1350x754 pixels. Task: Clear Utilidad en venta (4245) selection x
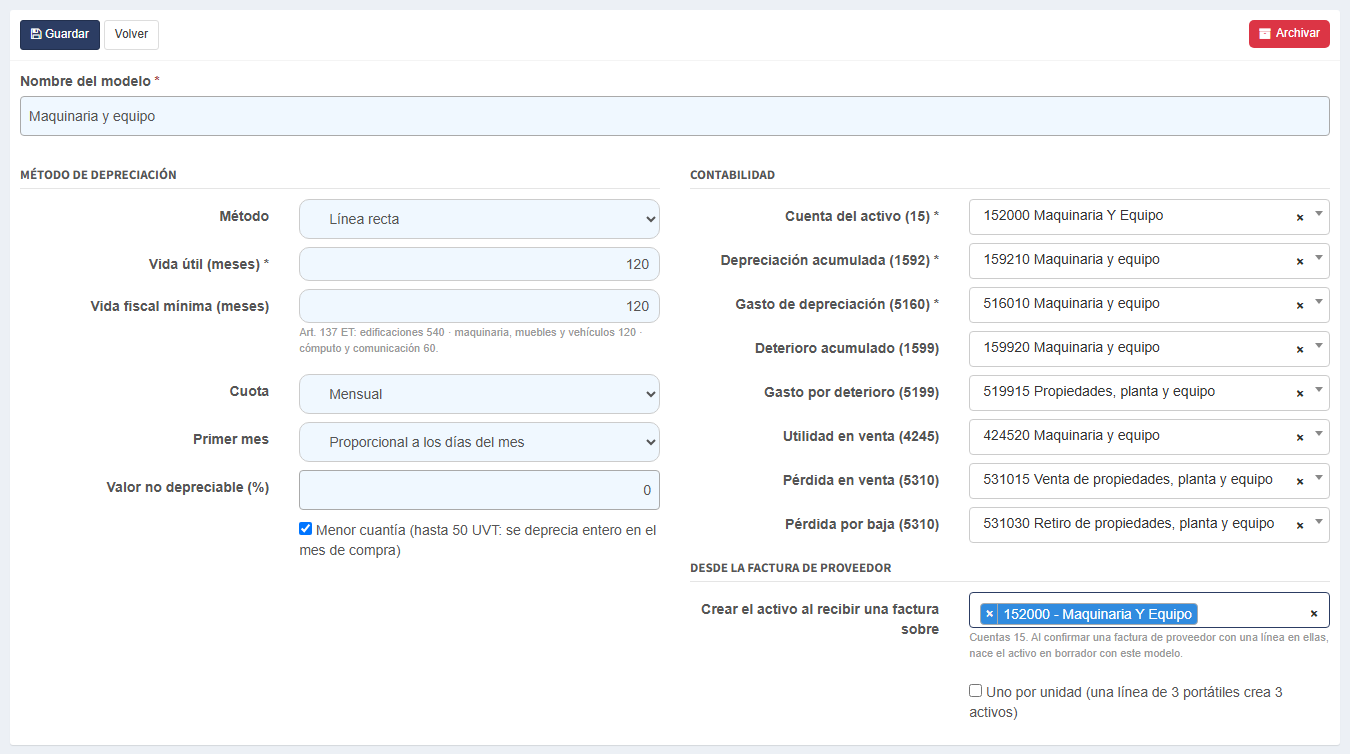[1300, 437]
